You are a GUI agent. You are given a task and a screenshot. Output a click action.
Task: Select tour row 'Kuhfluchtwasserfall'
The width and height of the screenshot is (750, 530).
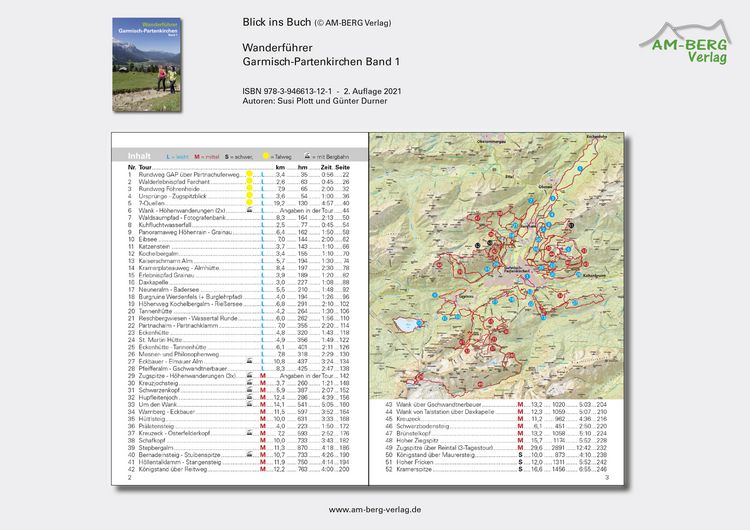[239, 225]
